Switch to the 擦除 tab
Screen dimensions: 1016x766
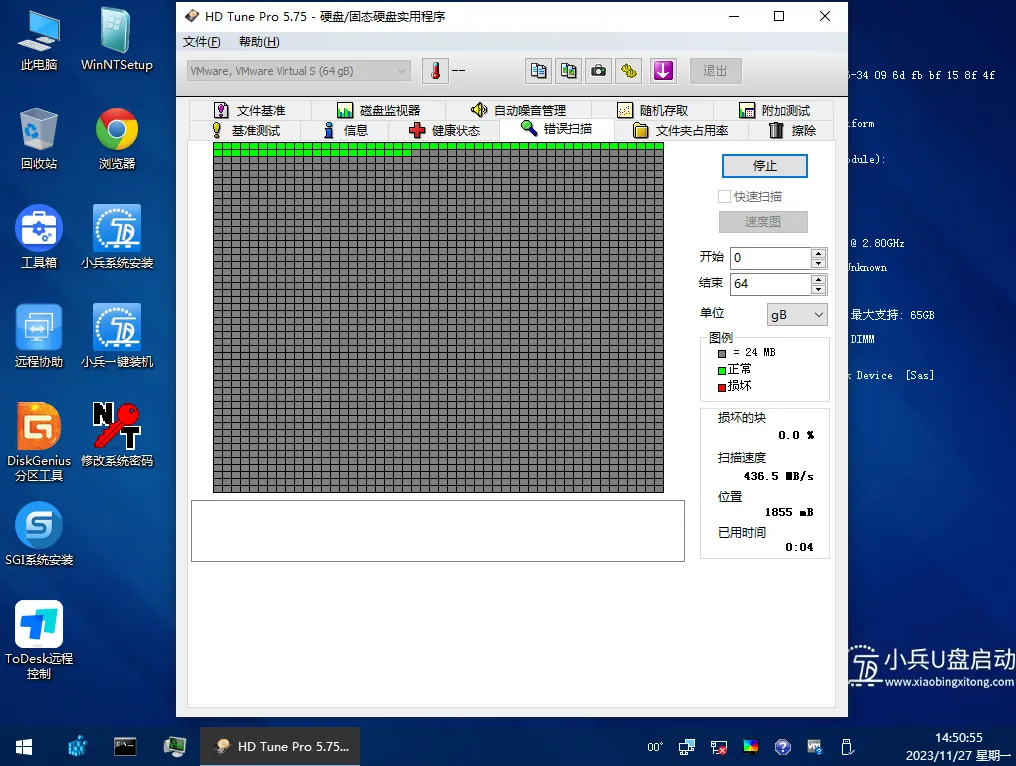[x=792, y=130]
